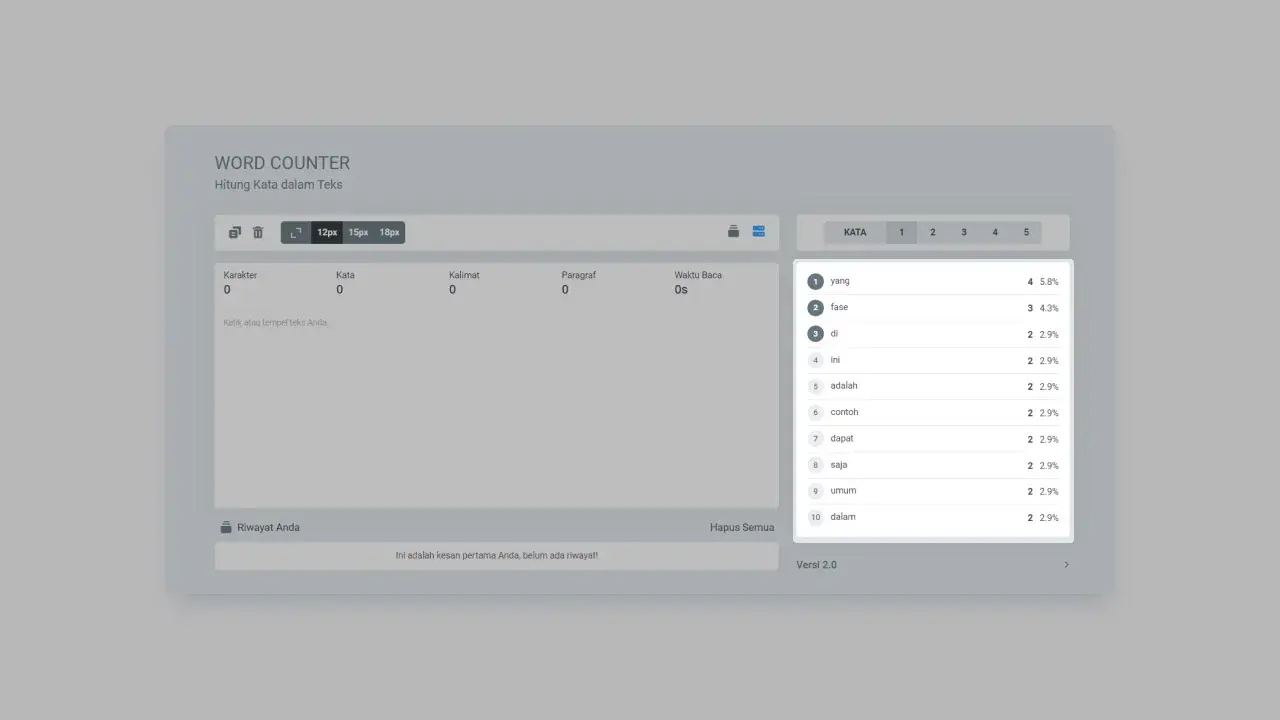Click the badge next to the word 'fase'

815,307
